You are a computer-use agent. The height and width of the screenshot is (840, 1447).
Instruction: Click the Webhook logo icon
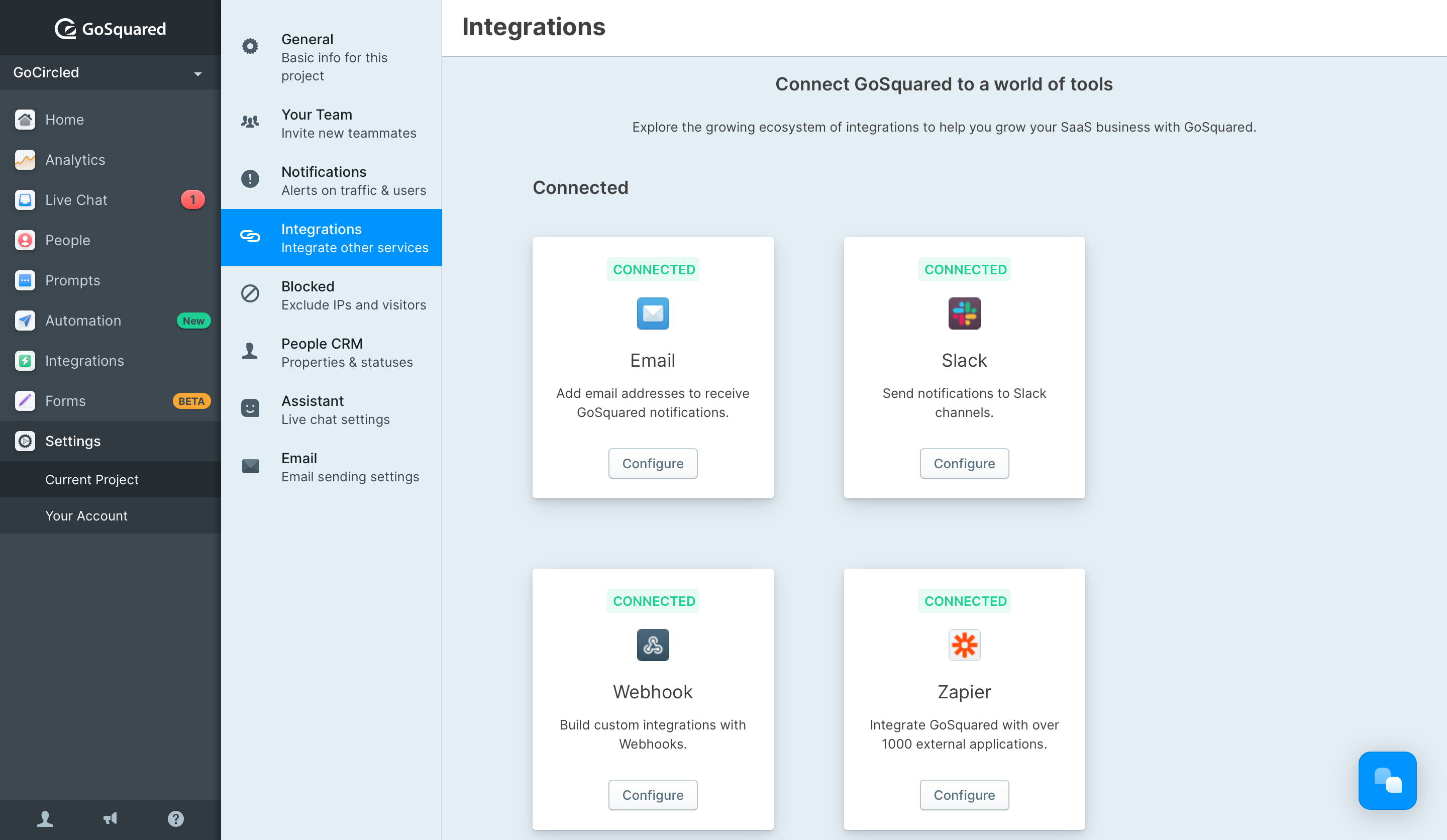pyautogui.click(x=653, y=645)
